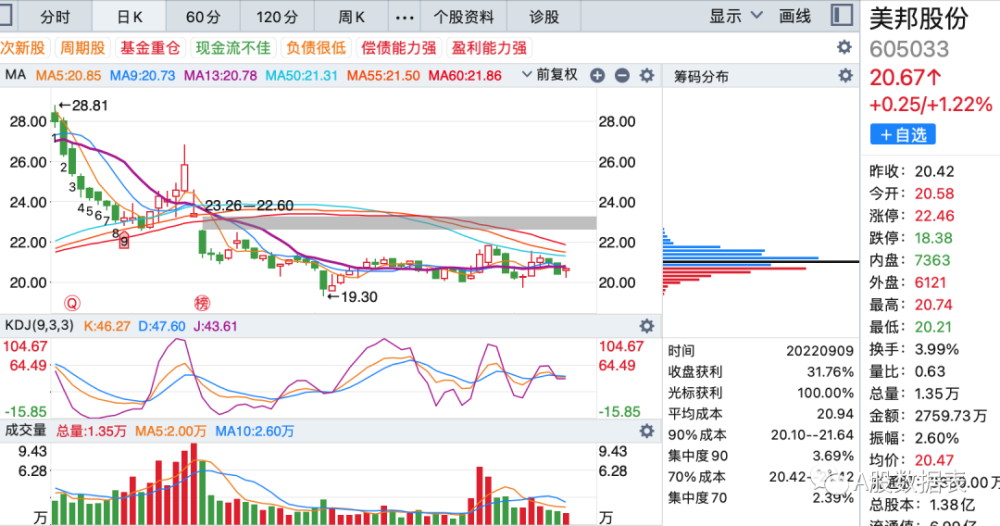The width and height of the screenshot is (1000, 526).
Task: Zoom out chart with minus icon
Action: [x=622, y=76]
